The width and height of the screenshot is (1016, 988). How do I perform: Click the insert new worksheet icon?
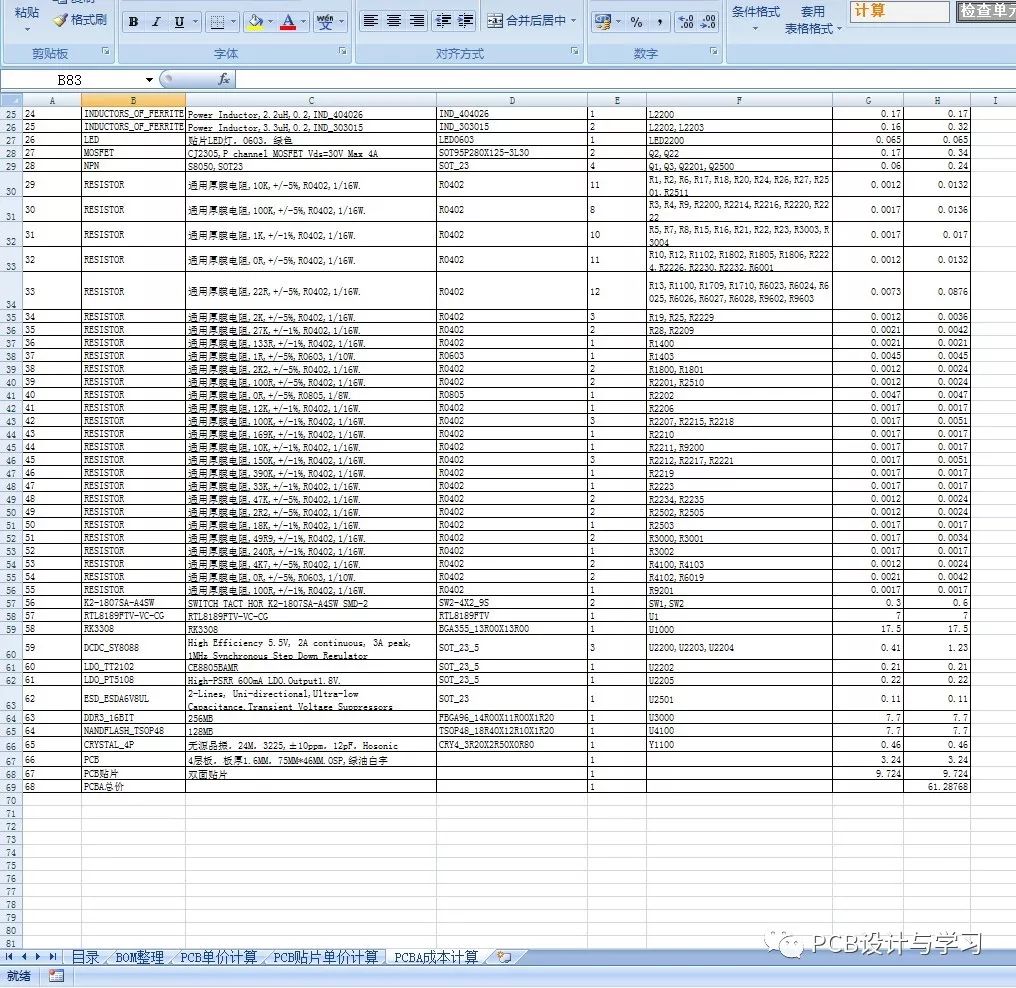(504, 957)
